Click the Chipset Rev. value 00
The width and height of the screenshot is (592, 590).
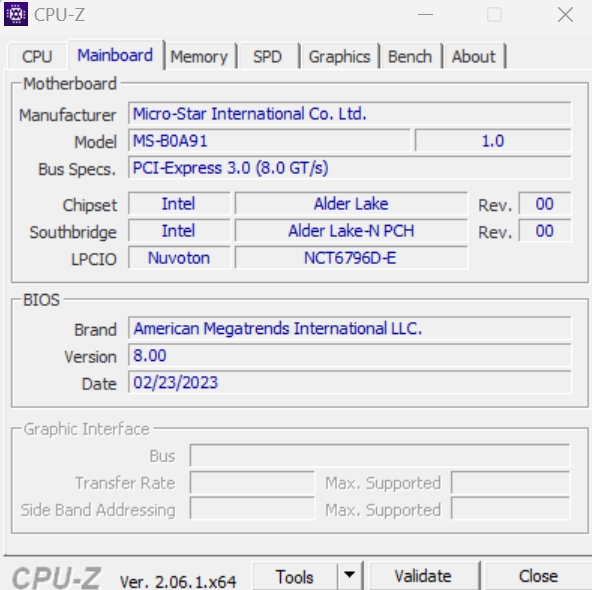coord(545,203)
